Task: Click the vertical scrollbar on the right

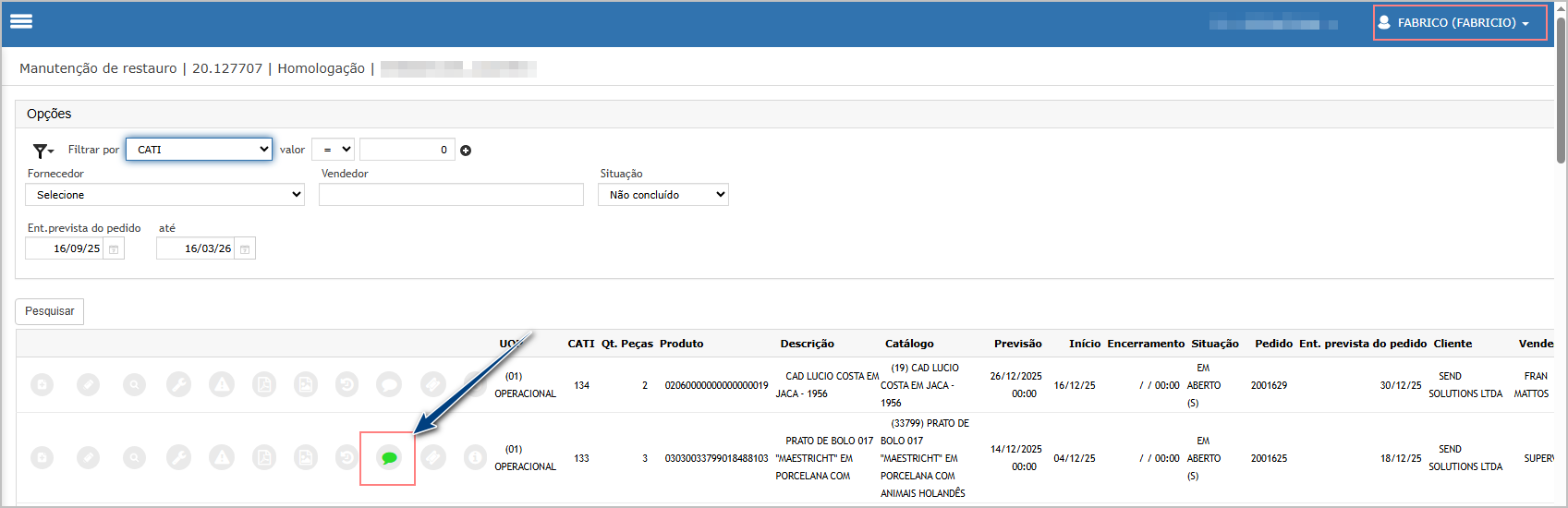Action: click(1561, 92)
